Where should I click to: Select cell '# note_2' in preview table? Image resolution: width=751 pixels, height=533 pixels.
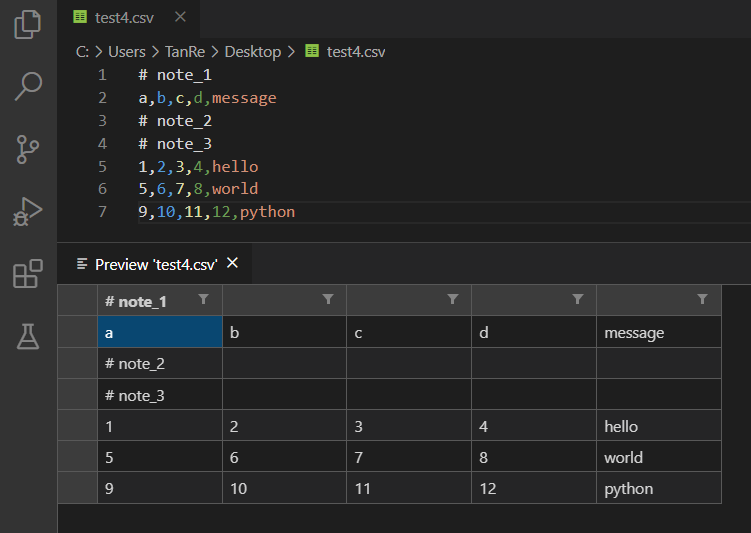coord(160,363)
